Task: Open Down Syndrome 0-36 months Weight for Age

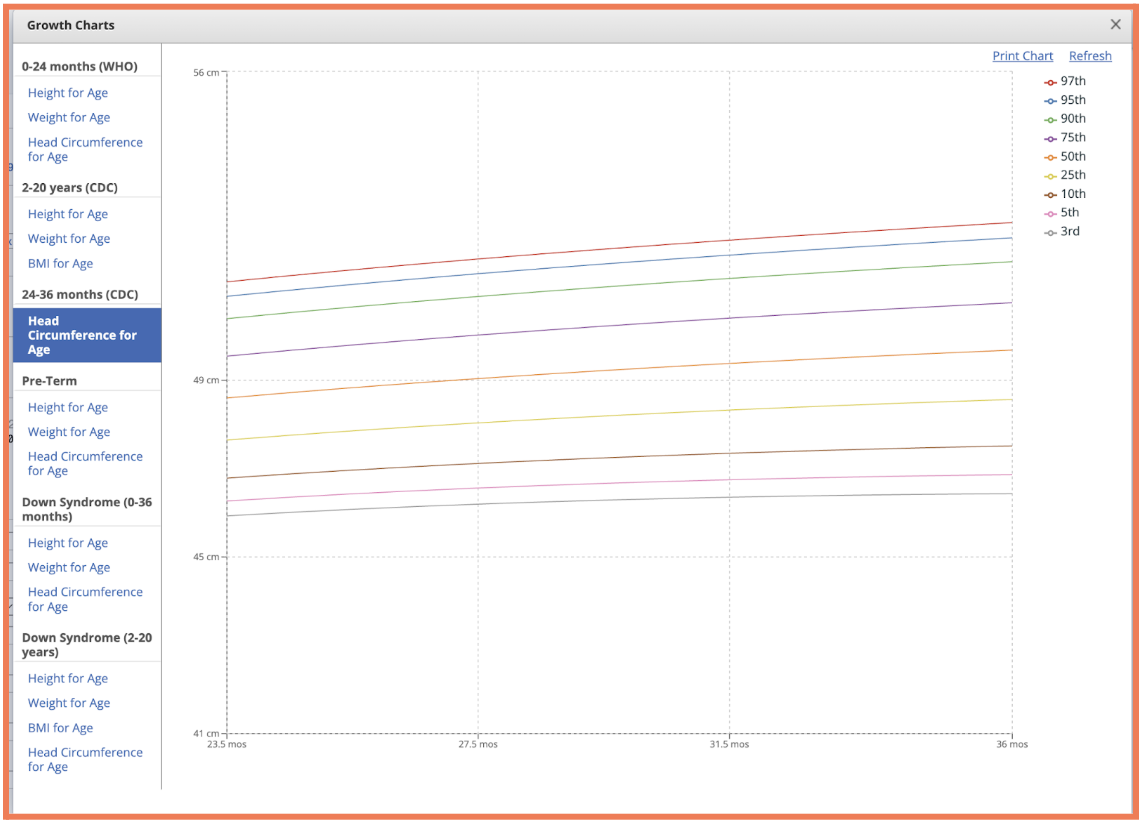Action: coord(69,567)
